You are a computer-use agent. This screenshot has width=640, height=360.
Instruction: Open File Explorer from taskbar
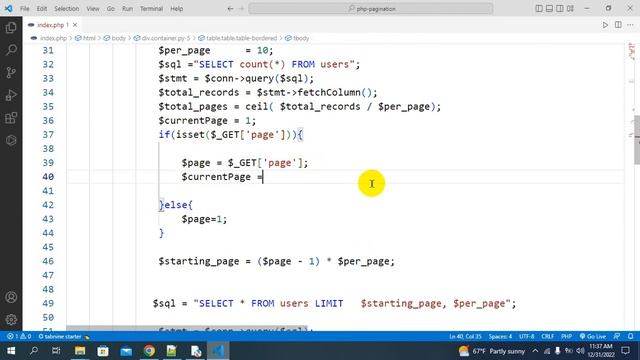(x=80, y=351)
